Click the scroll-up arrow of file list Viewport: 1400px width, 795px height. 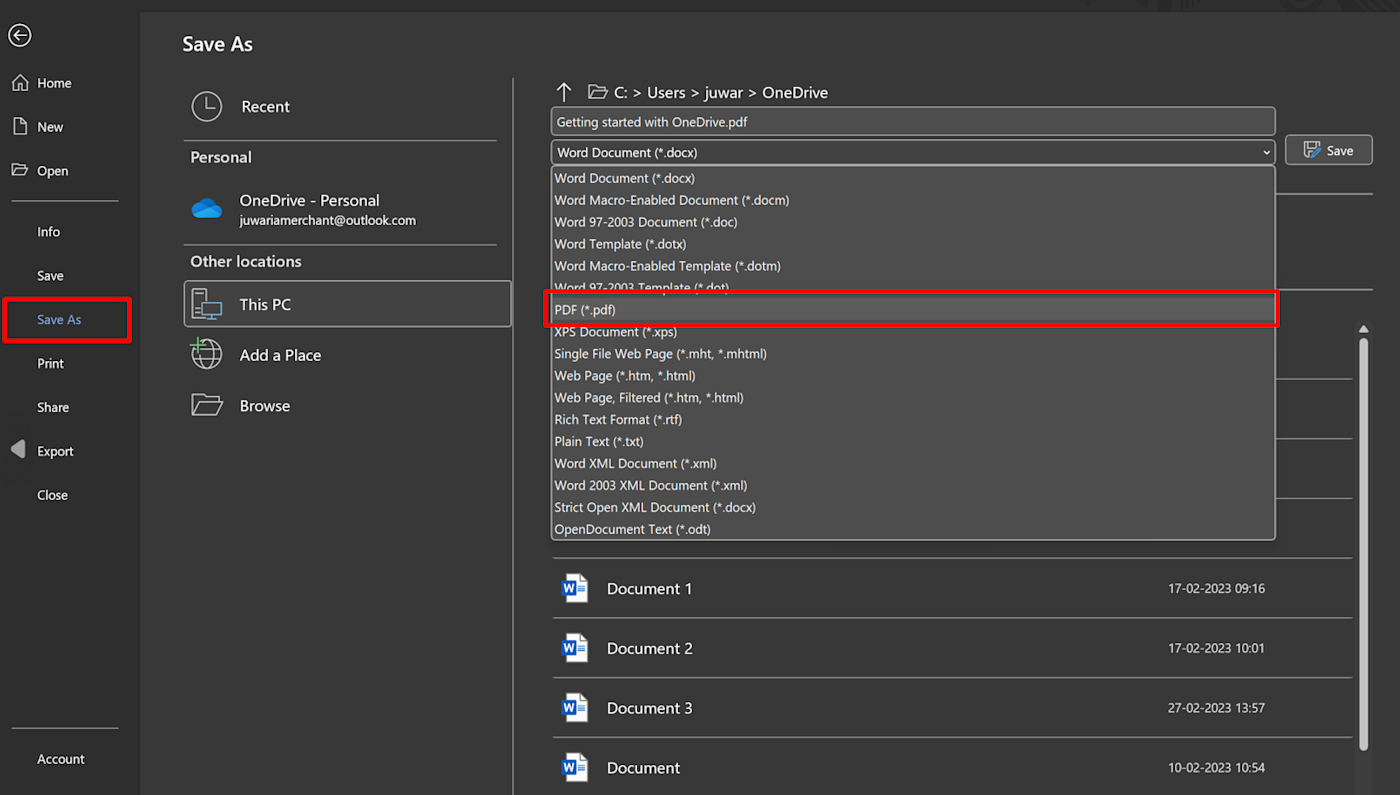[x=1363, y=329]
